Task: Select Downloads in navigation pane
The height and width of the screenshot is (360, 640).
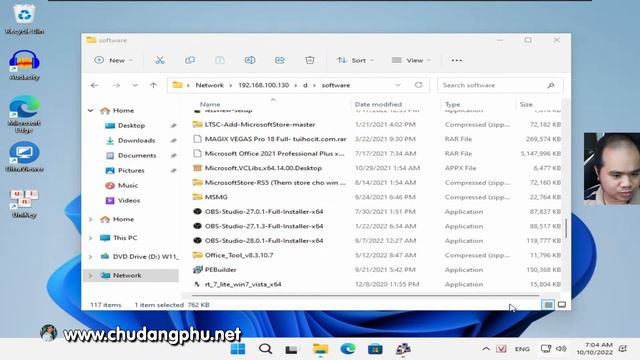Action: click(136, 140)
